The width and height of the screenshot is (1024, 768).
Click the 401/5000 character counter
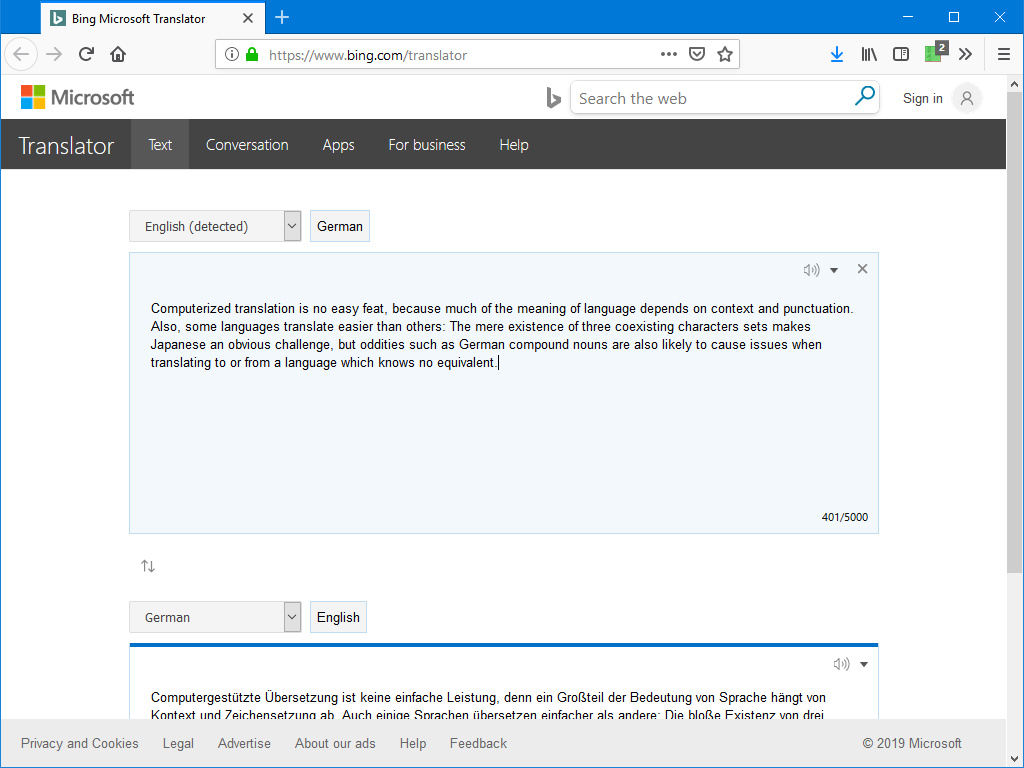[844, 517]
